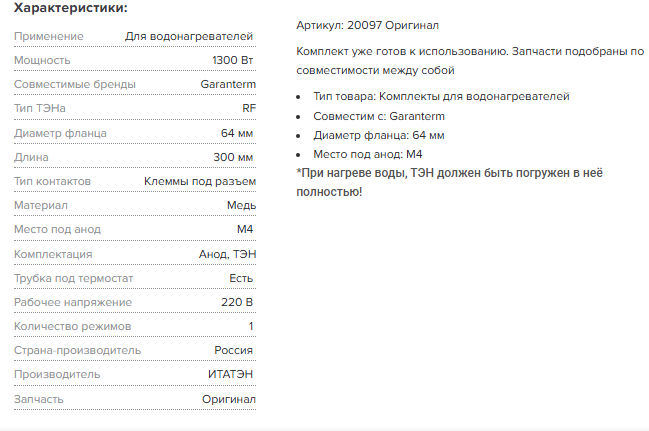
Task: Select the 'Тип товара: Комплекты для водонагревателей' bullet
Action: 441,96
